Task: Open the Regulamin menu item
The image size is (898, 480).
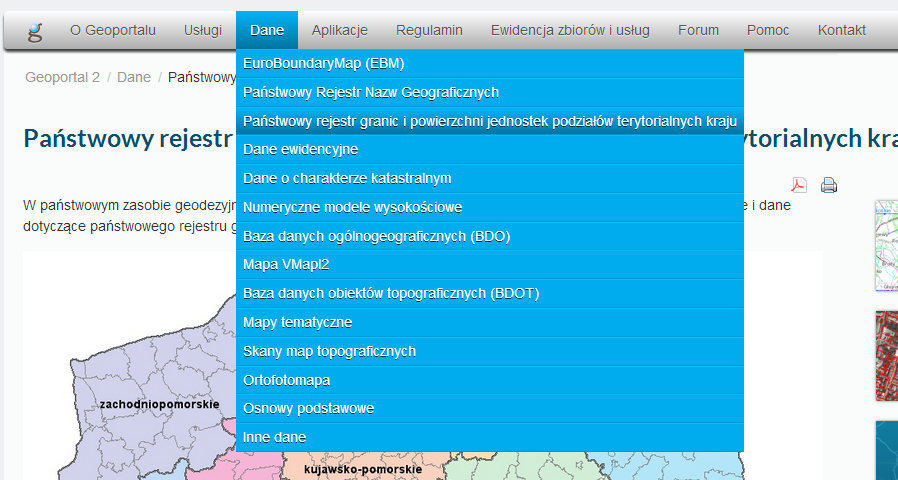Action: [x=429, y=30]
